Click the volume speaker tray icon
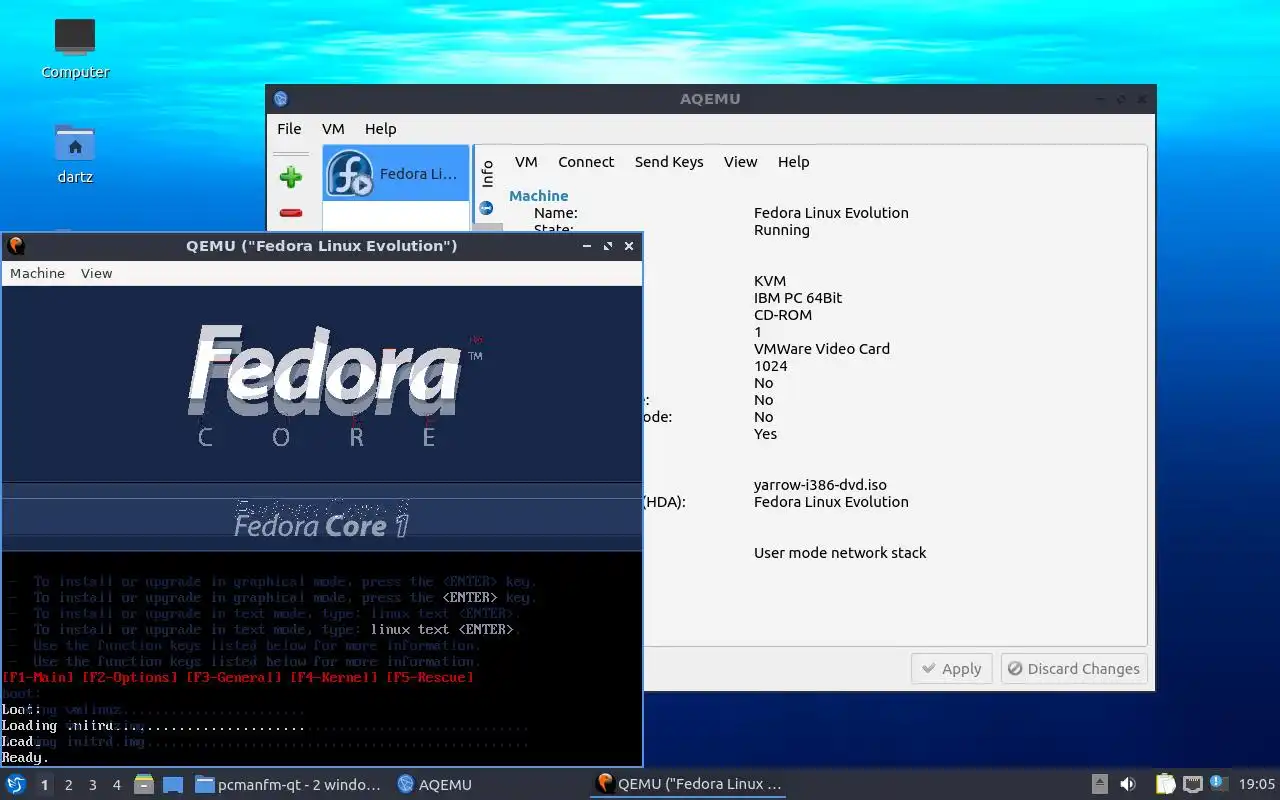Screen dimensions: 1280x800 [1128, 784]
